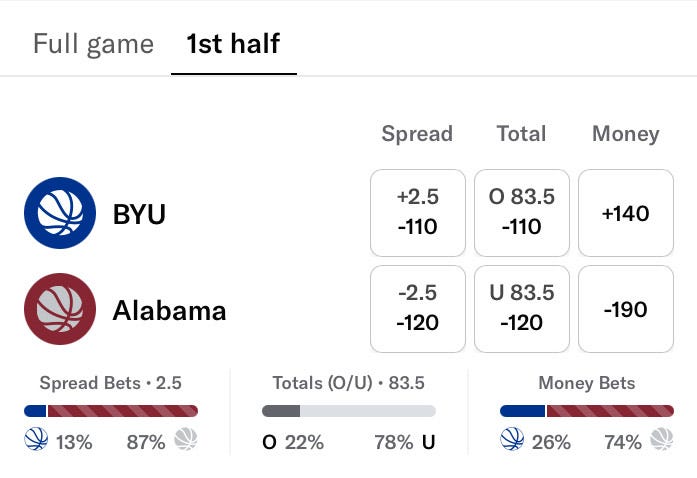
Task: Click the Alabama team name
Action: (x=169, y=310)
